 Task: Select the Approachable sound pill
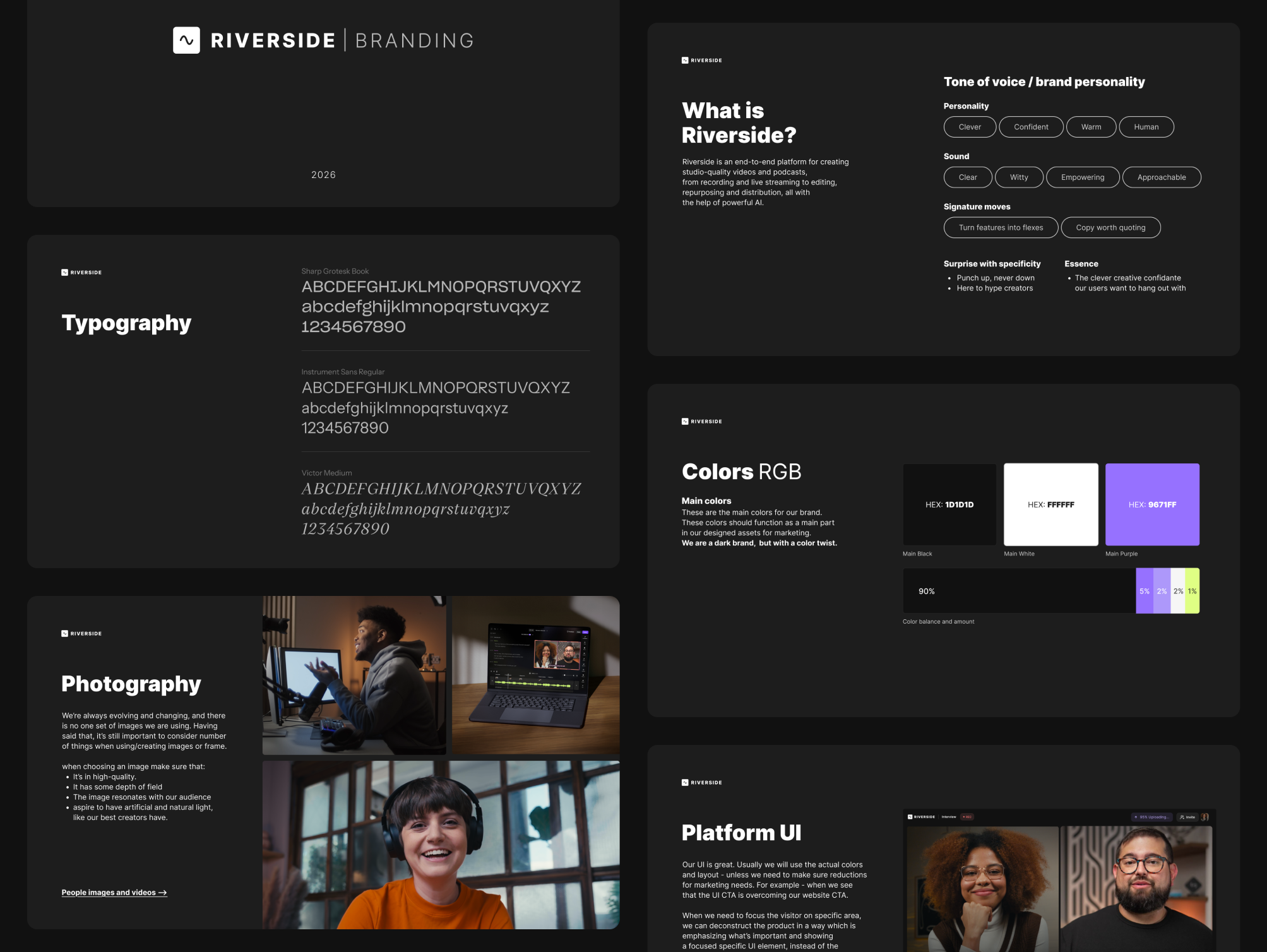(x=1162, y=177)
